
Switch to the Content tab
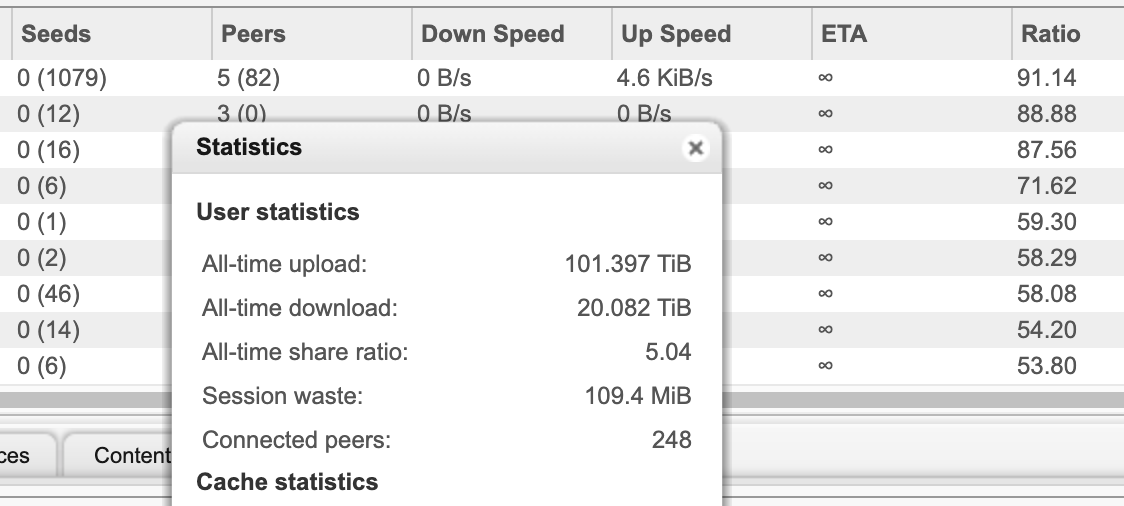pyautogui.click(x=130, y=456)
